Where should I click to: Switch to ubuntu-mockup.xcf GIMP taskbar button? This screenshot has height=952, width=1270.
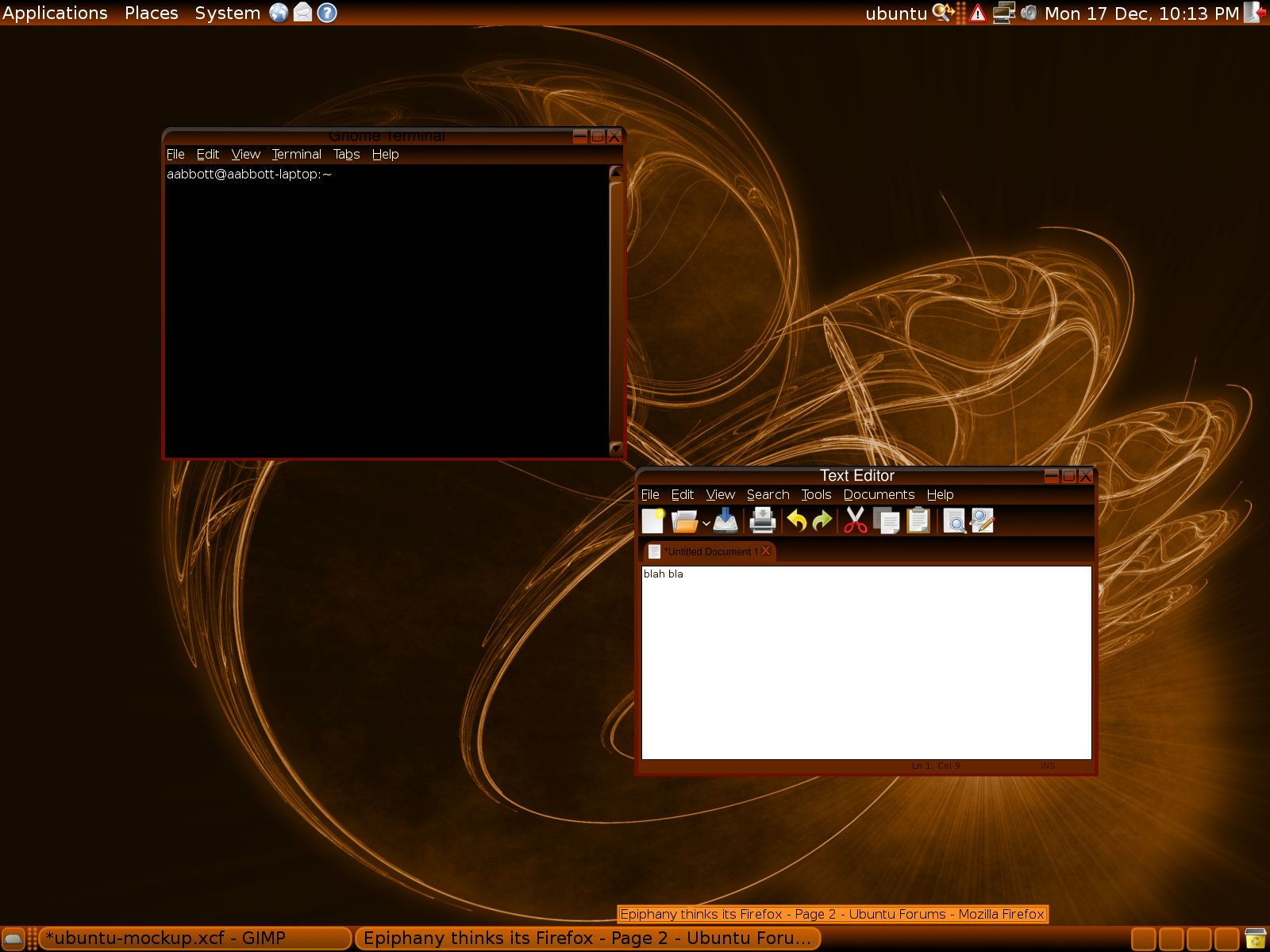(x=194, y=939)
